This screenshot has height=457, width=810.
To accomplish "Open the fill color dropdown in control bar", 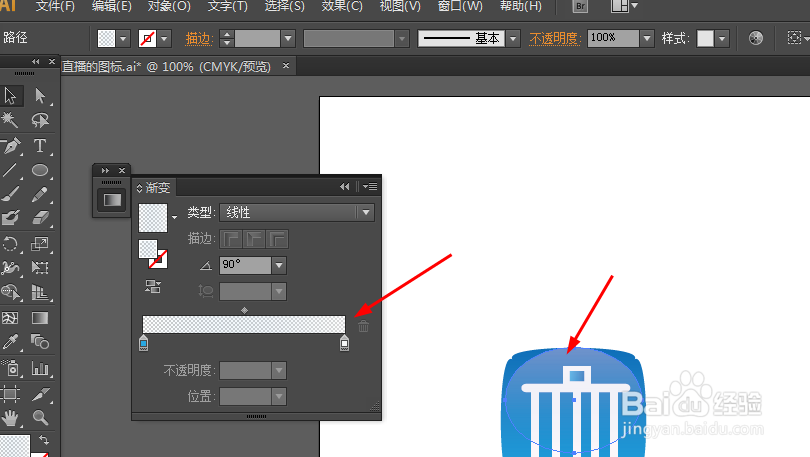I will 123,38.
